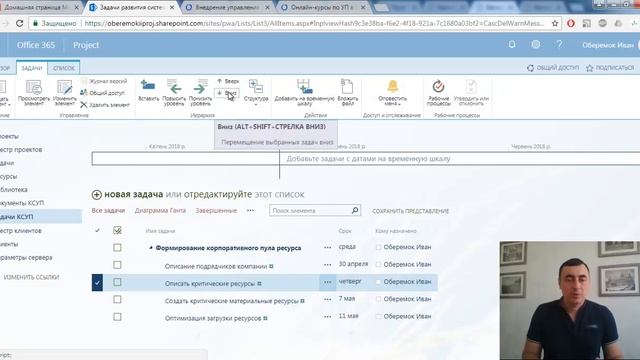Click the plus icon next to новая задача
Viewport: 640px width, 360px height.
click(x=96, y=195)
